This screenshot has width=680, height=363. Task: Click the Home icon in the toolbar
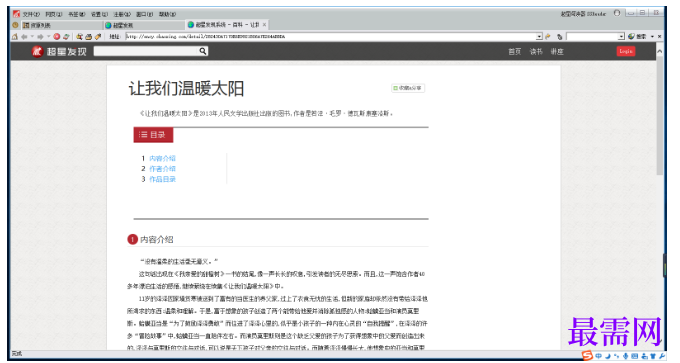15,37
